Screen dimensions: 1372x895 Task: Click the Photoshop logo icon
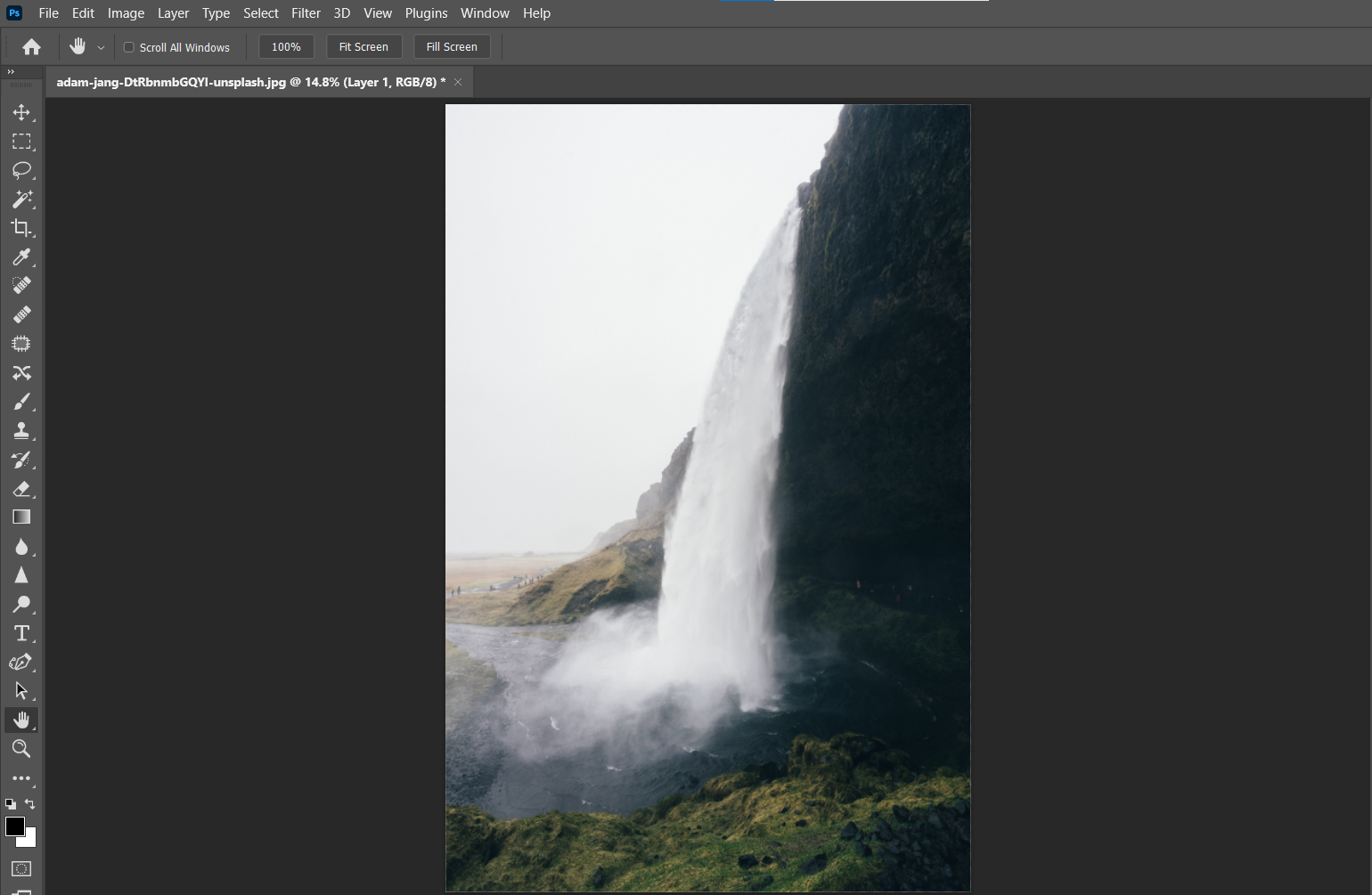tap(14, 12)
